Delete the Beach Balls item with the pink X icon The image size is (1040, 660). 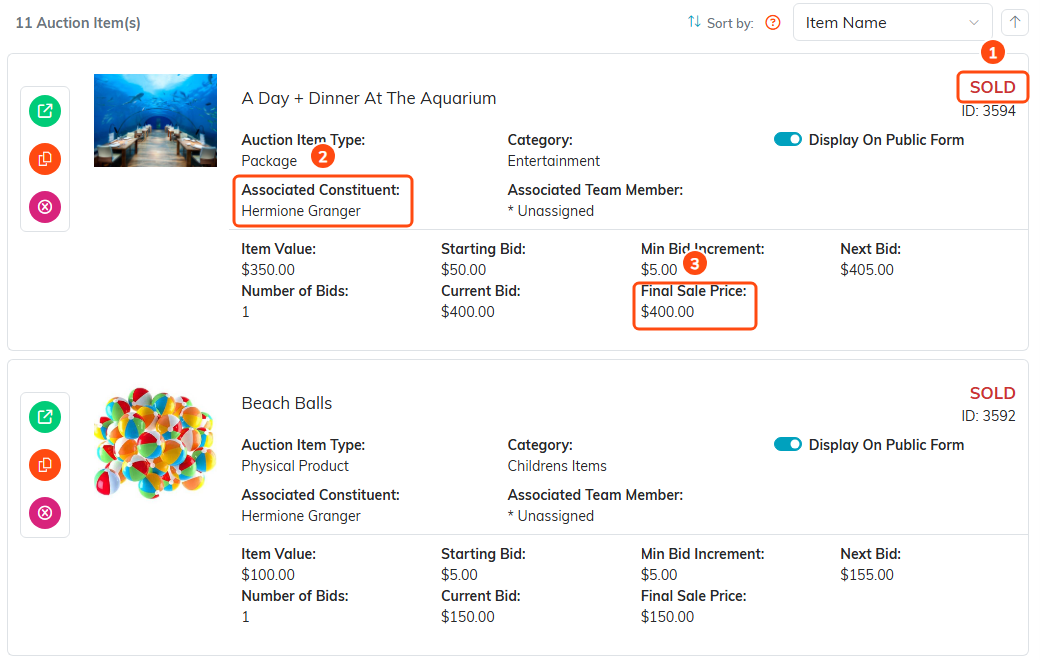[45, 513]
